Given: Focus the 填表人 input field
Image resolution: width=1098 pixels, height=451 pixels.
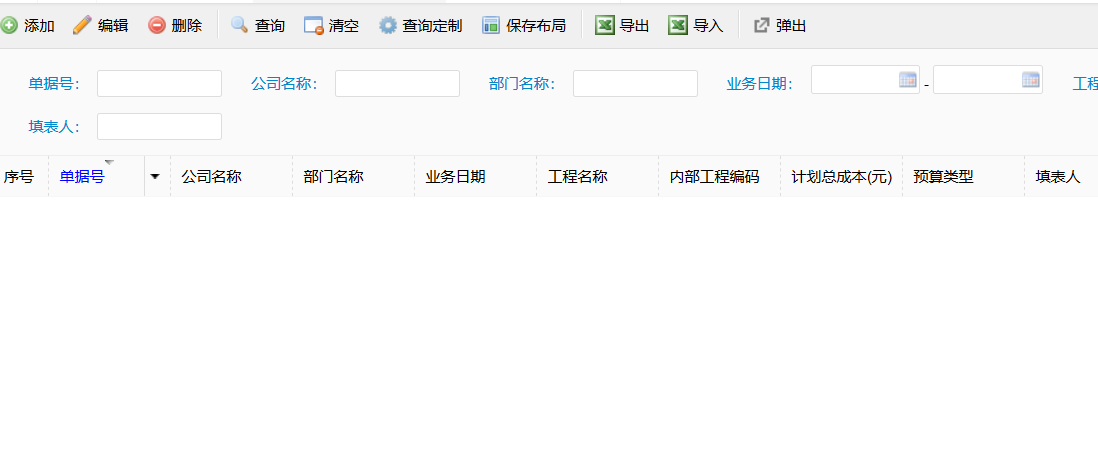Looking at the screenshot, I should (x=160, y=127).
